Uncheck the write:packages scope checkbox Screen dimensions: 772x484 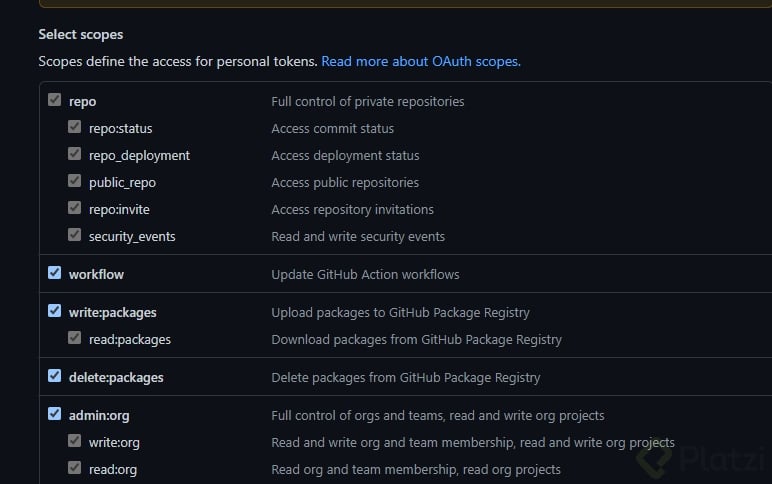click(54, 311)
